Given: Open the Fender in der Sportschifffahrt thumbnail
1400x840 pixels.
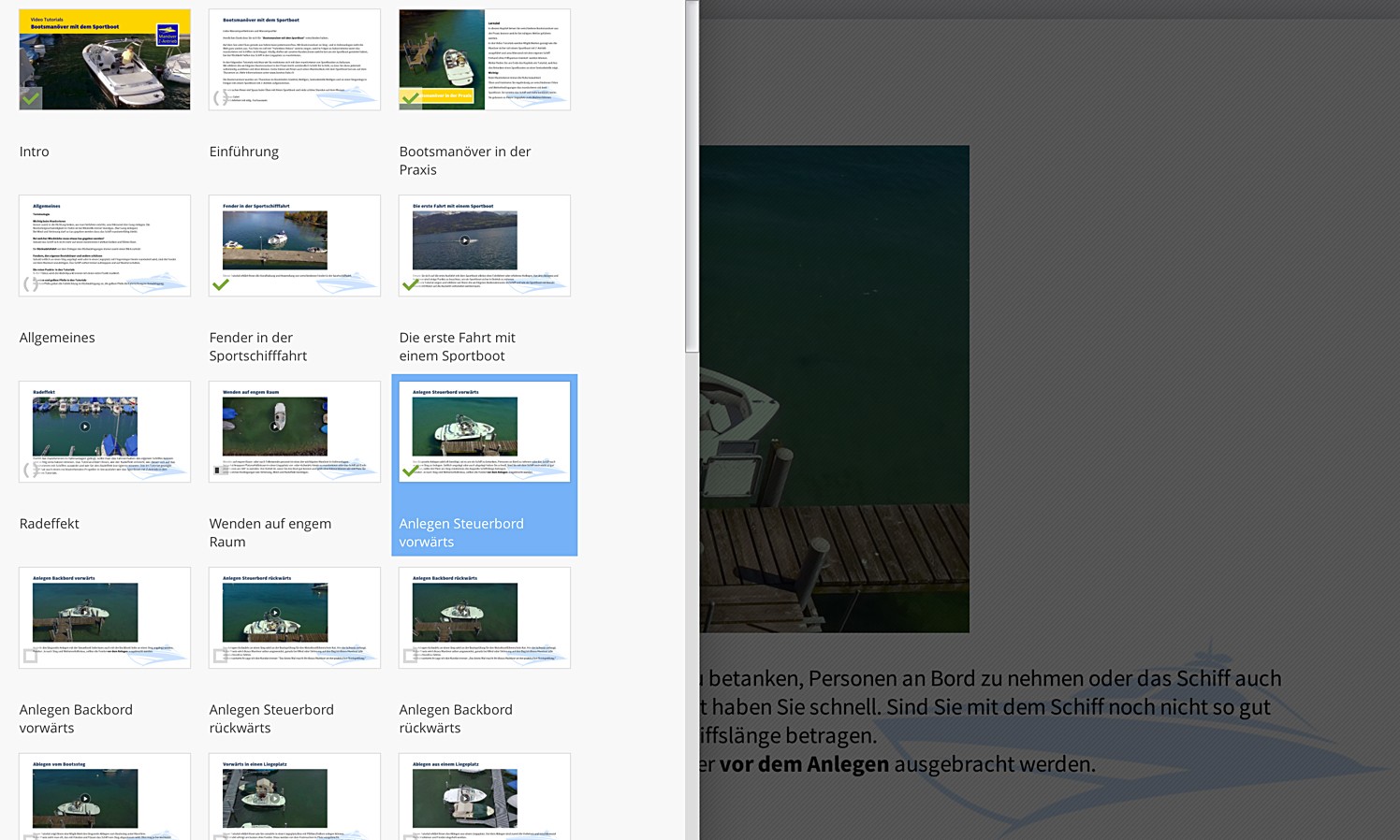Looking at the screenshot, I should coord(295,246).
